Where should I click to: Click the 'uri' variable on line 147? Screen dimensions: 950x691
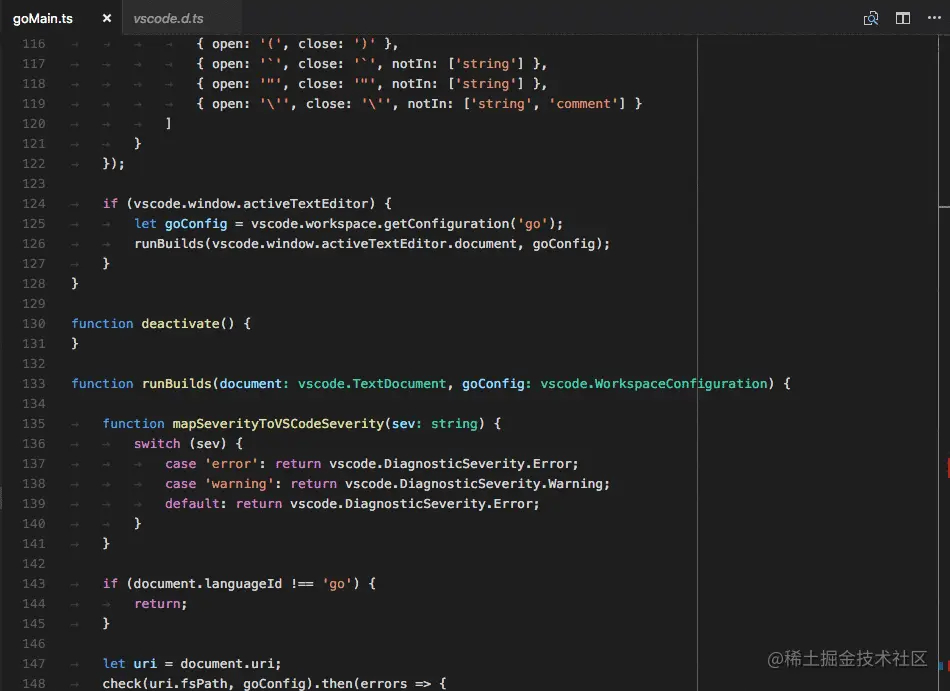click(x=145, y=663)
